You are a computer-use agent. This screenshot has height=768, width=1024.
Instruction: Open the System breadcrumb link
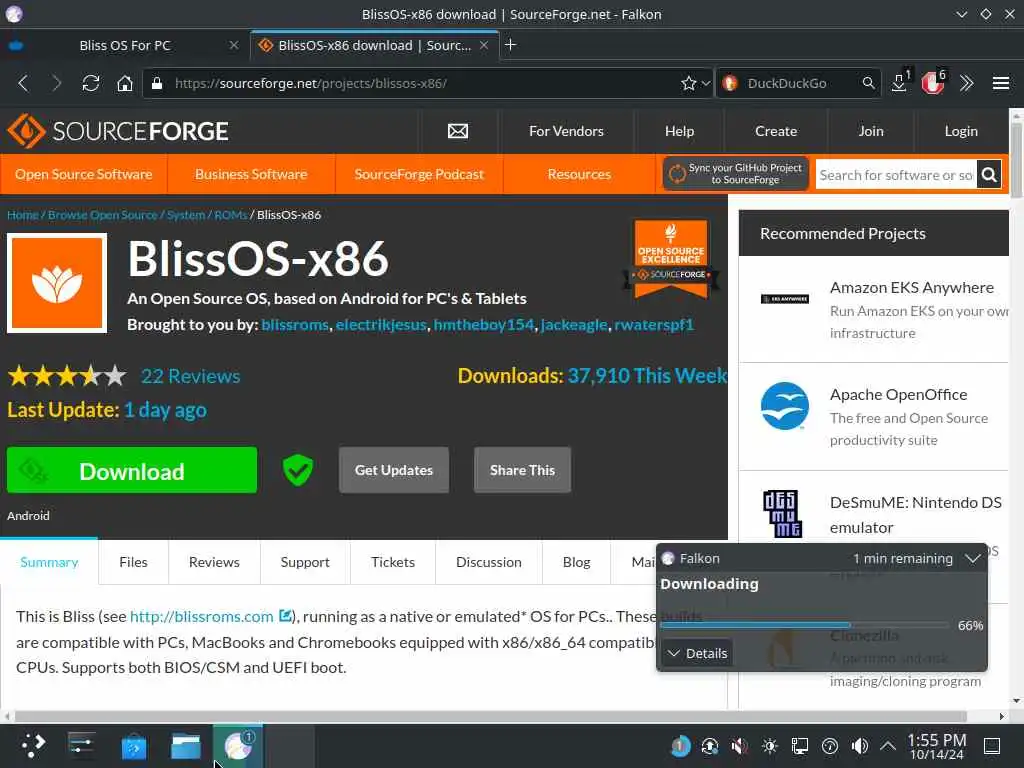click(x=185, y=215)
